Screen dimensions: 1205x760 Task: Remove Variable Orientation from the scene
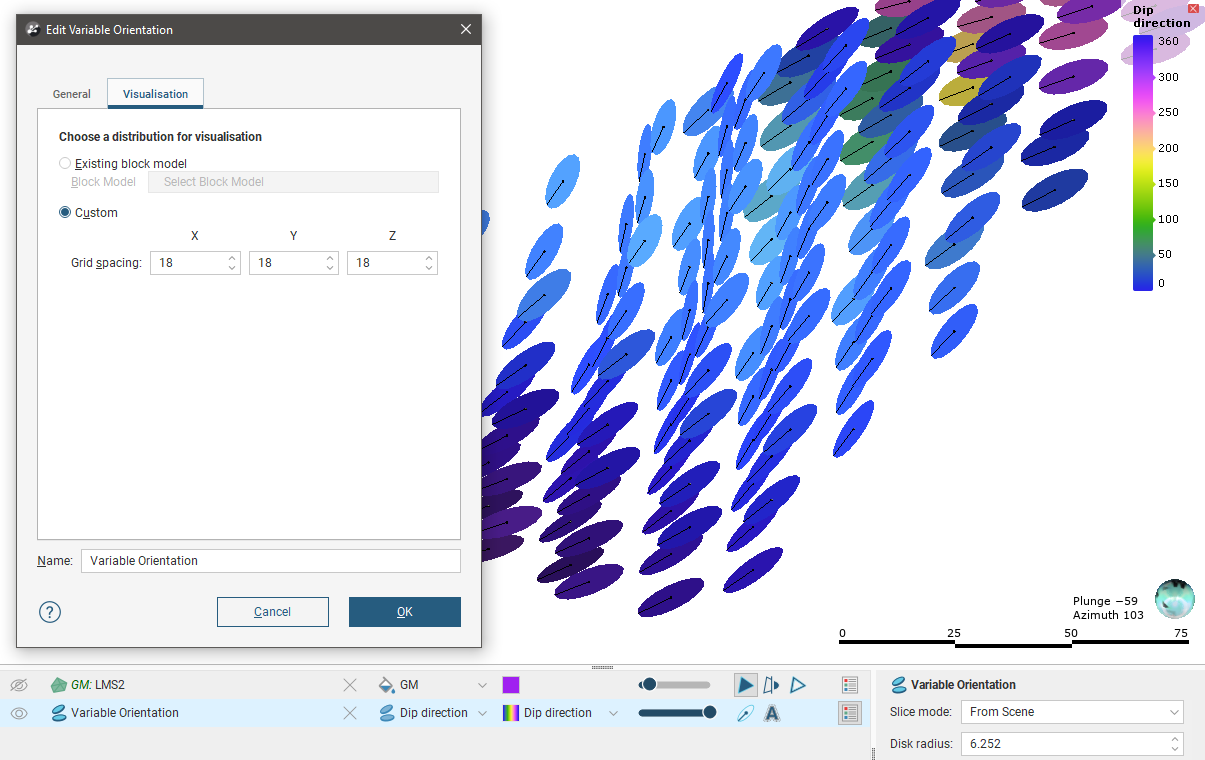(350, 713)
